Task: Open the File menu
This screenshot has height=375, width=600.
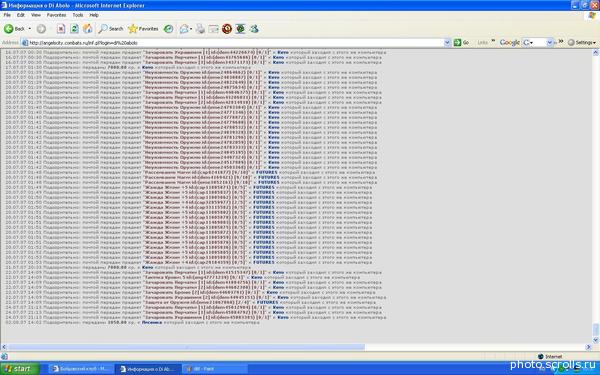Action: tap(7, 15)
